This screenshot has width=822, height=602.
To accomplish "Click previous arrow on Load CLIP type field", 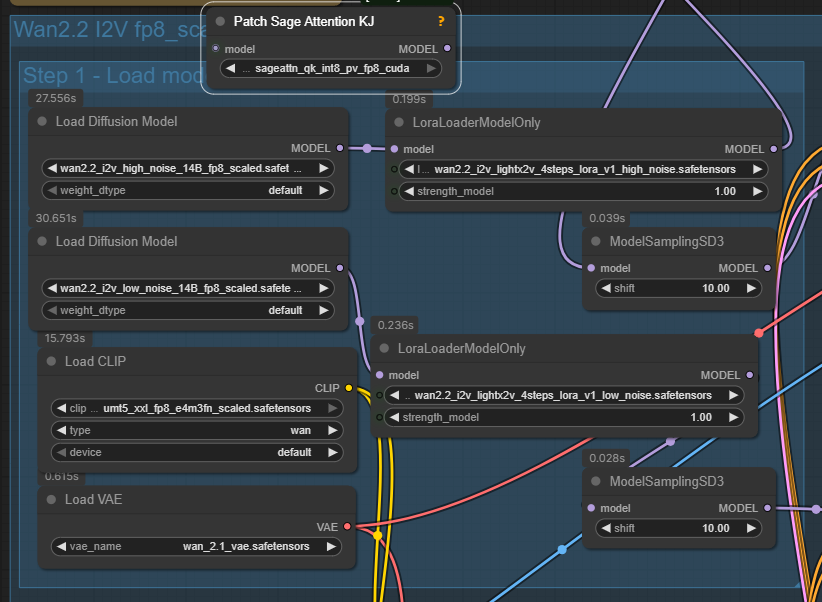I will pos(61,431).
